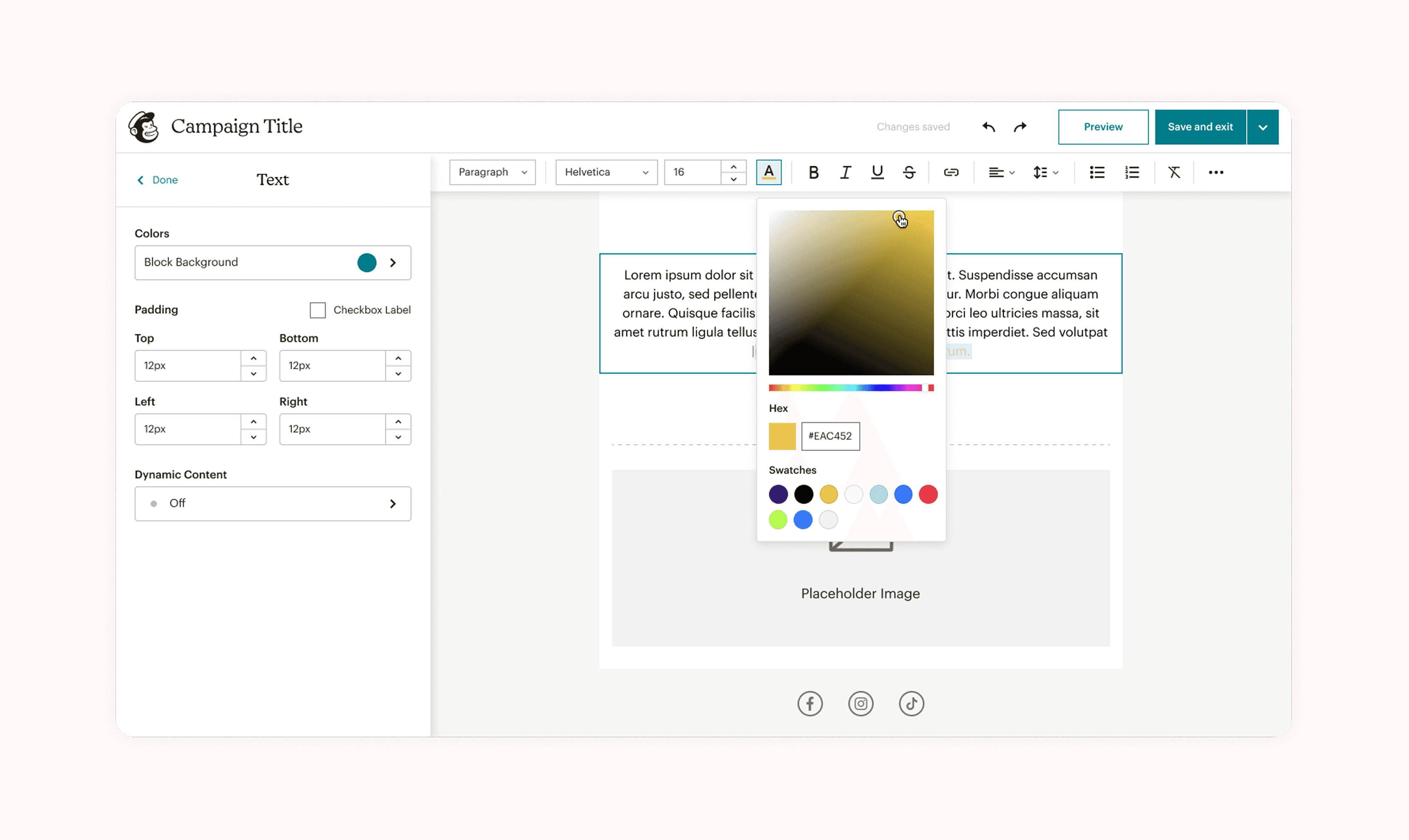The width and height of the screenshot is (1409, 840).
Task: Toggle bold formatting in toolbar
Action: click(813, 173)
